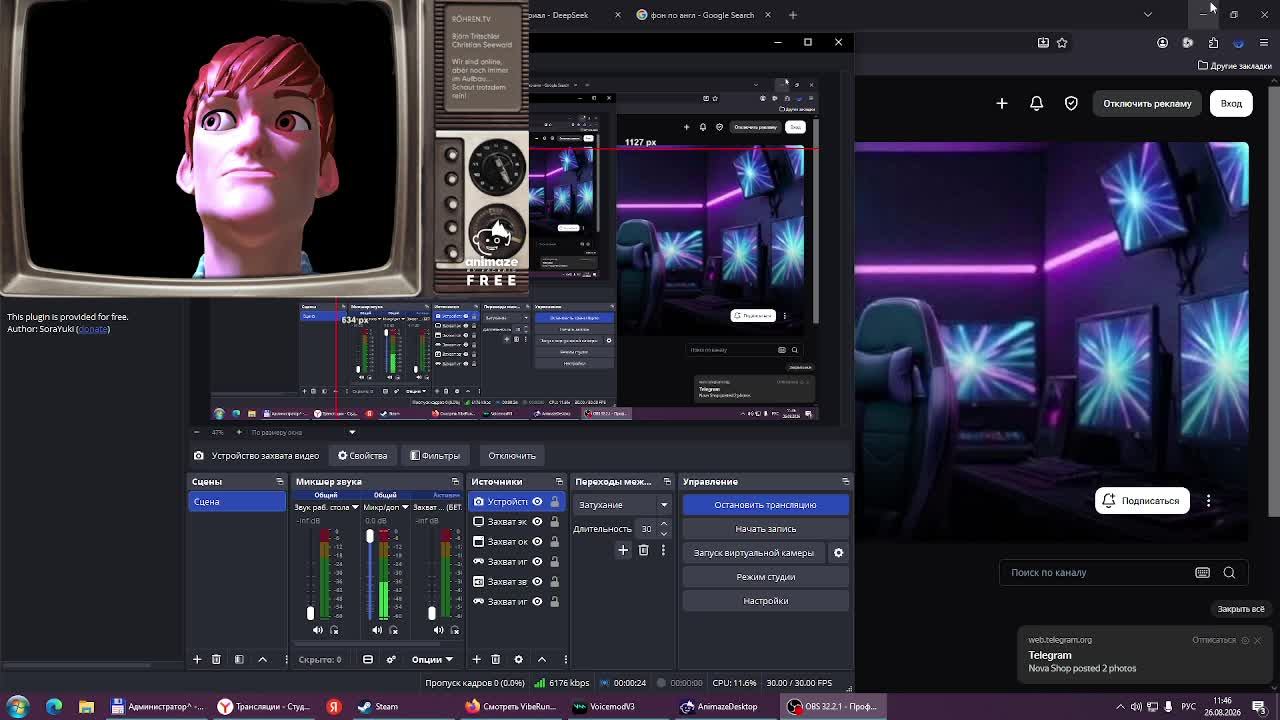Undock the Микшер звука panel
1280x720 pixels.
click(455, 482)
